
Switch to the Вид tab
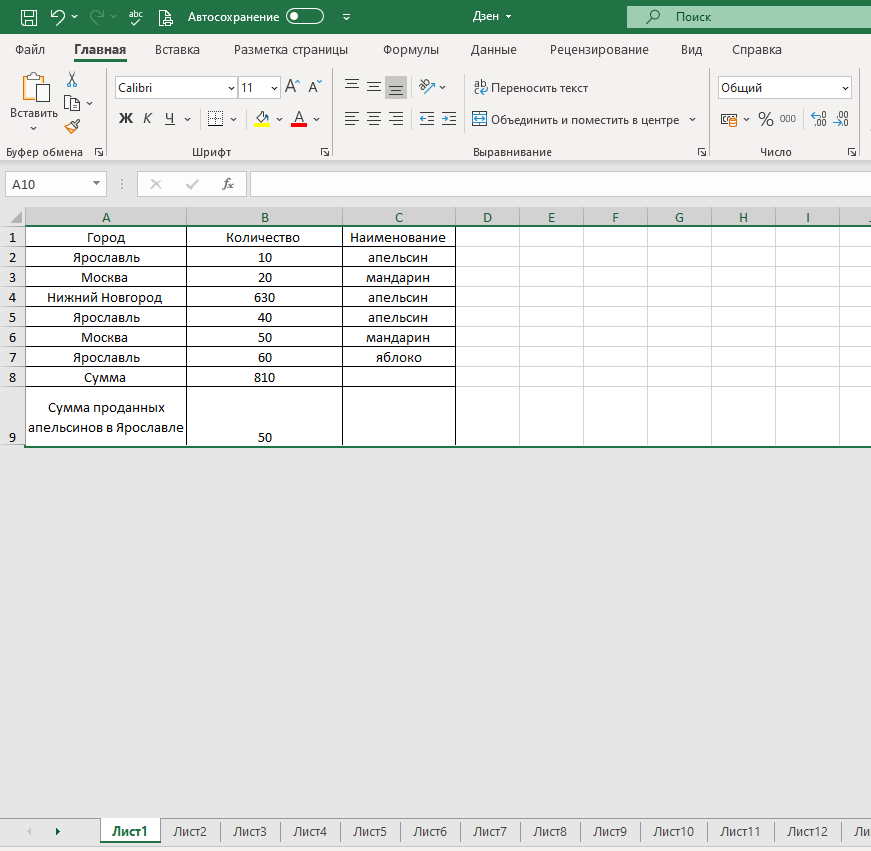[691, 49]
